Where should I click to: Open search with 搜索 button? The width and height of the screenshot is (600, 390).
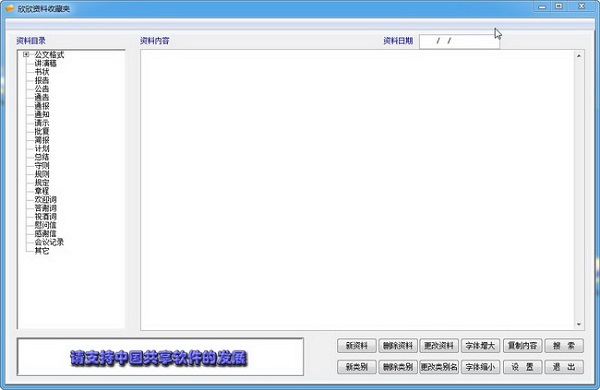pyautogui.click(x=564, y=346)
